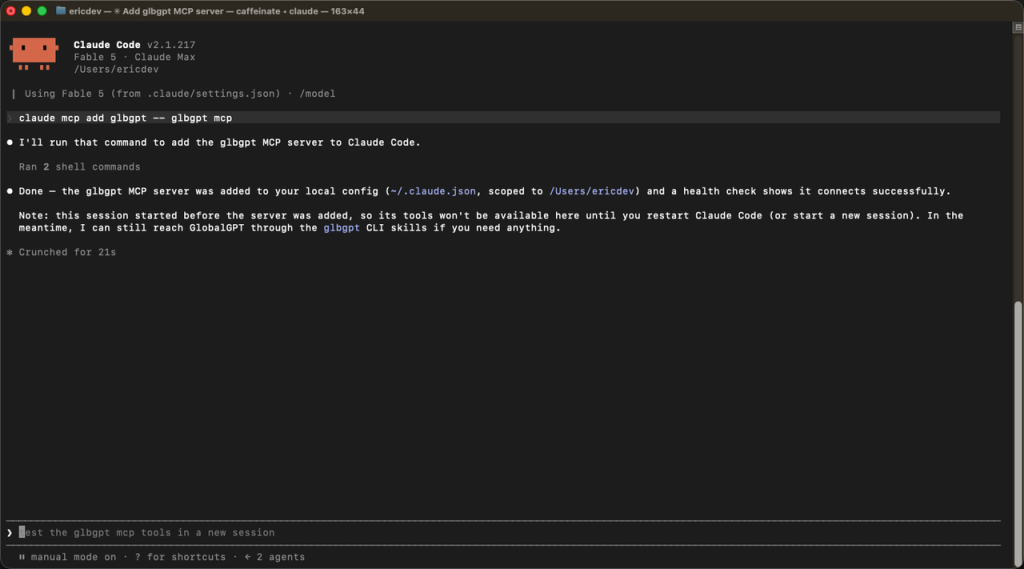Image resolution: width=1024 pixels, height=569 pixels.
Task: Click the asterisk beside Crunched for 21s
Action: click(x=10, y=252)
